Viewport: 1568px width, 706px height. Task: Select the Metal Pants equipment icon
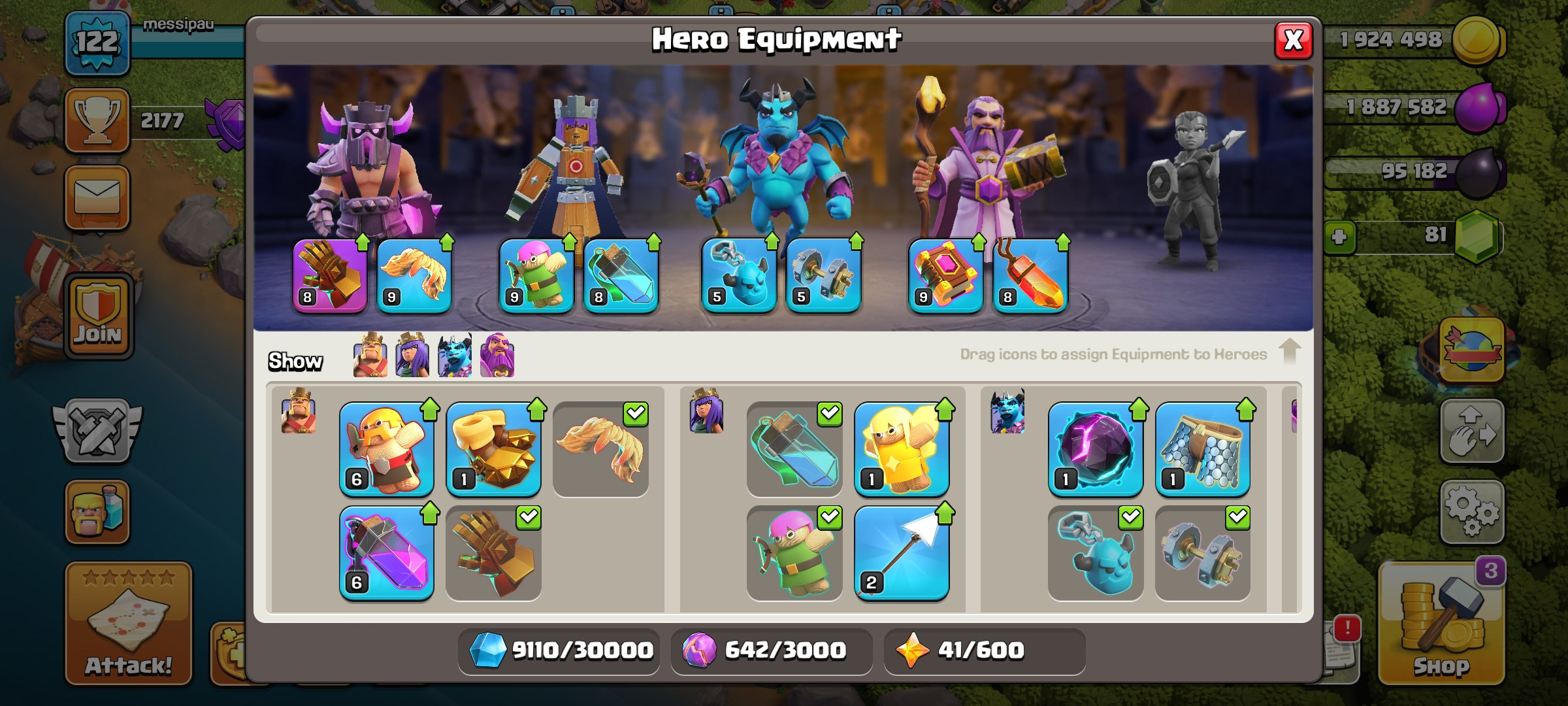point(1203,450)
